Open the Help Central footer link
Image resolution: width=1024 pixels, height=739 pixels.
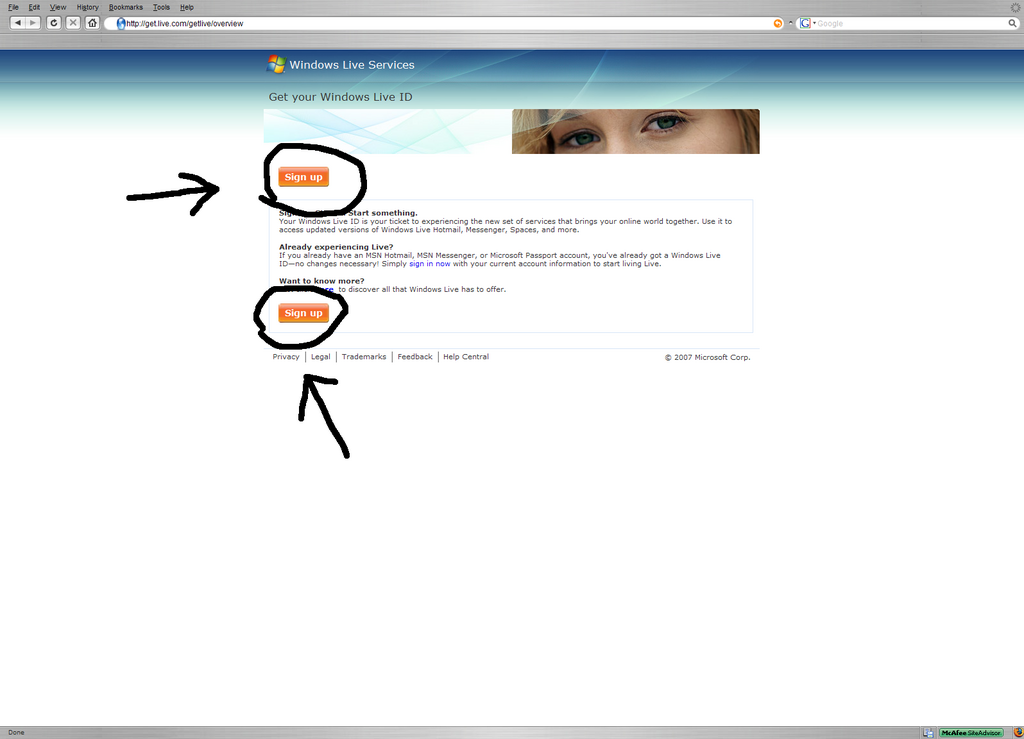tap(466, 356)
